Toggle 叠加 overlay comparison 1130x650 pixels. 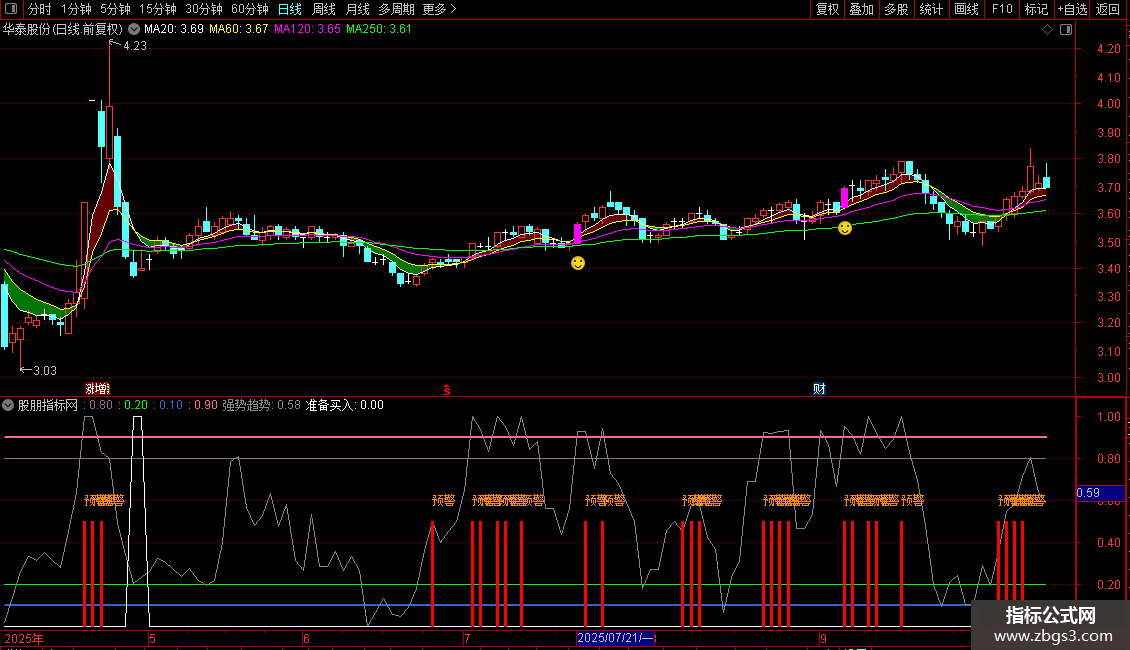[x=861, y=10]
